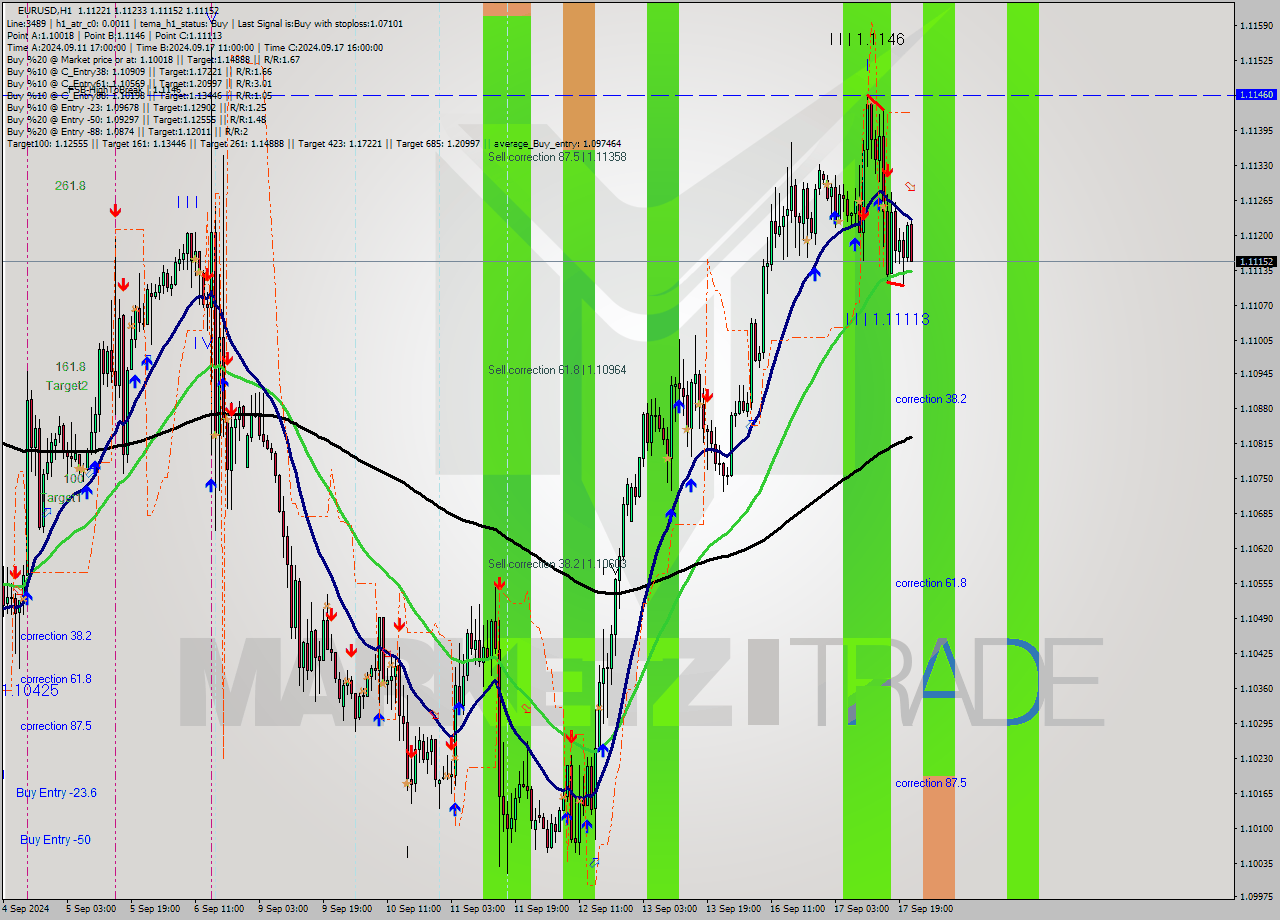Click the 1.09975 price axis value
Screen dimensions: 1280x920
click(1256, 897)
